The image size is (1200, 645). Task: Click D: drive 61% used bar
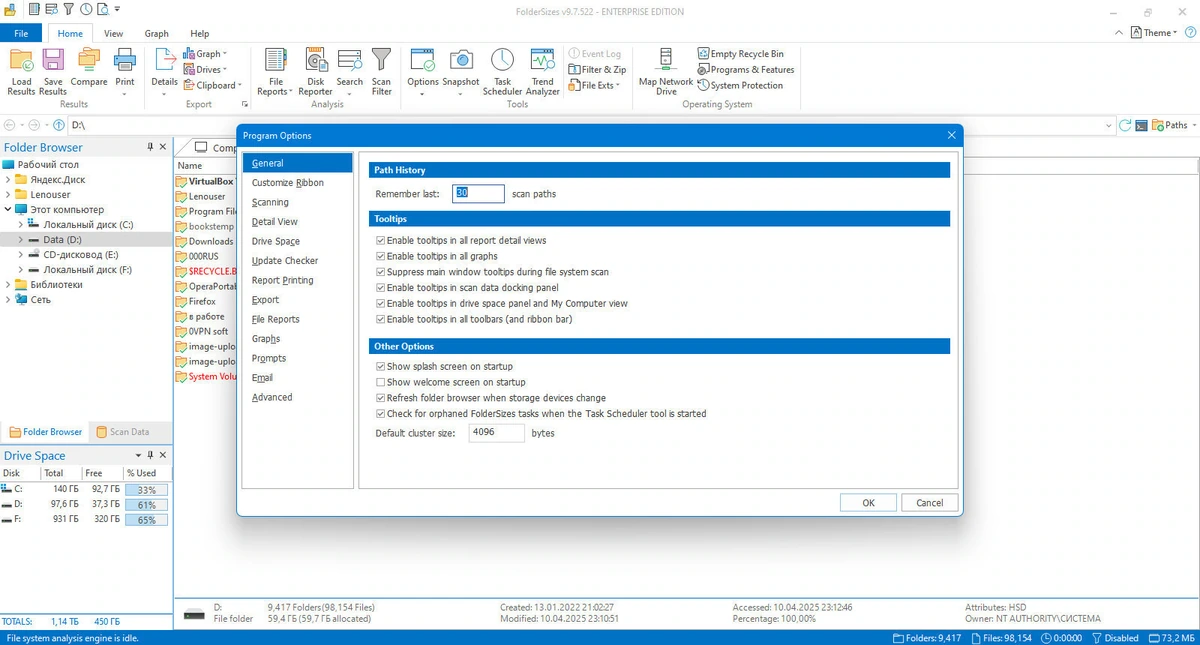[x=147, y=505]
